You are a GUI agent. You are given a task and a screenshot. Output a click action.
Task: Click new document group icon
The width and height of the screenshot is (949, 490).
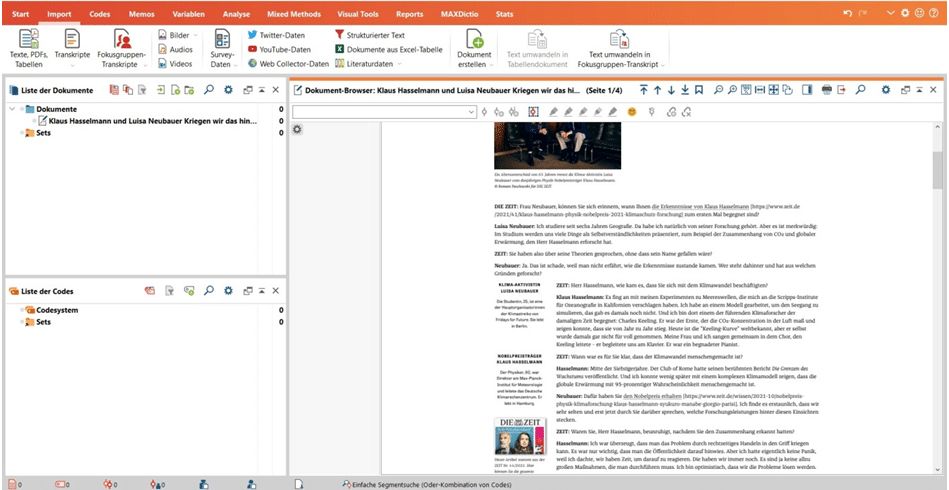(189, 90)
